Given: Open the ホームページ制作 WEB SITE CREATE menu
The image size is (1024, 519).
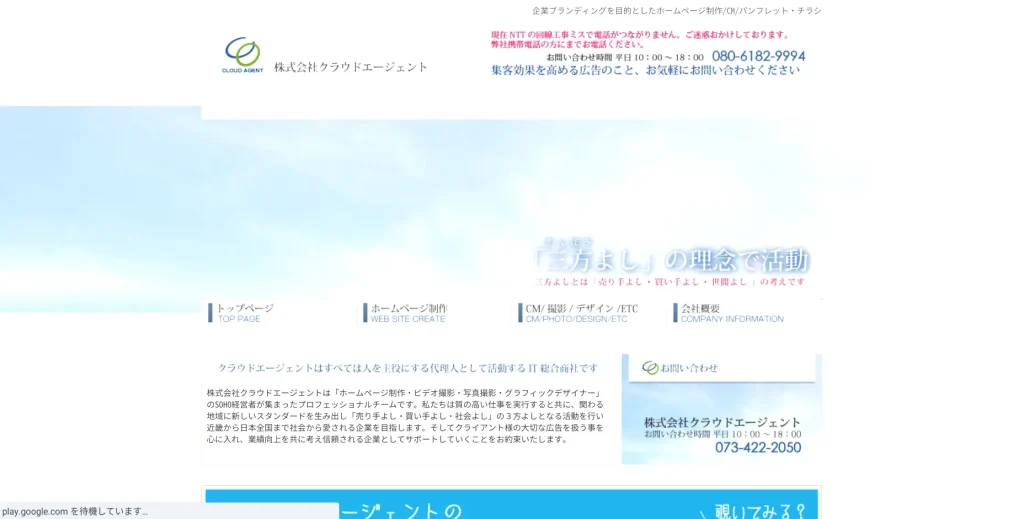Looking at the screenshot, I should [x=405, y=313].
